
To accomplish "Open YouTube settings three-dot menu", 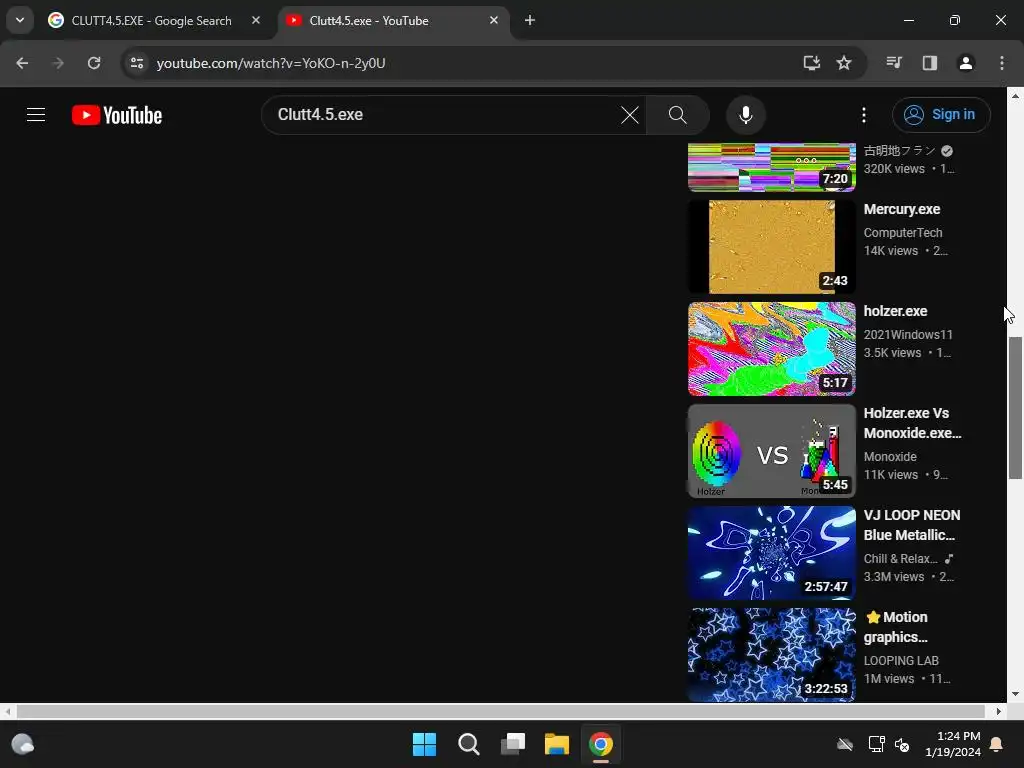I will (x=863, y=115).
